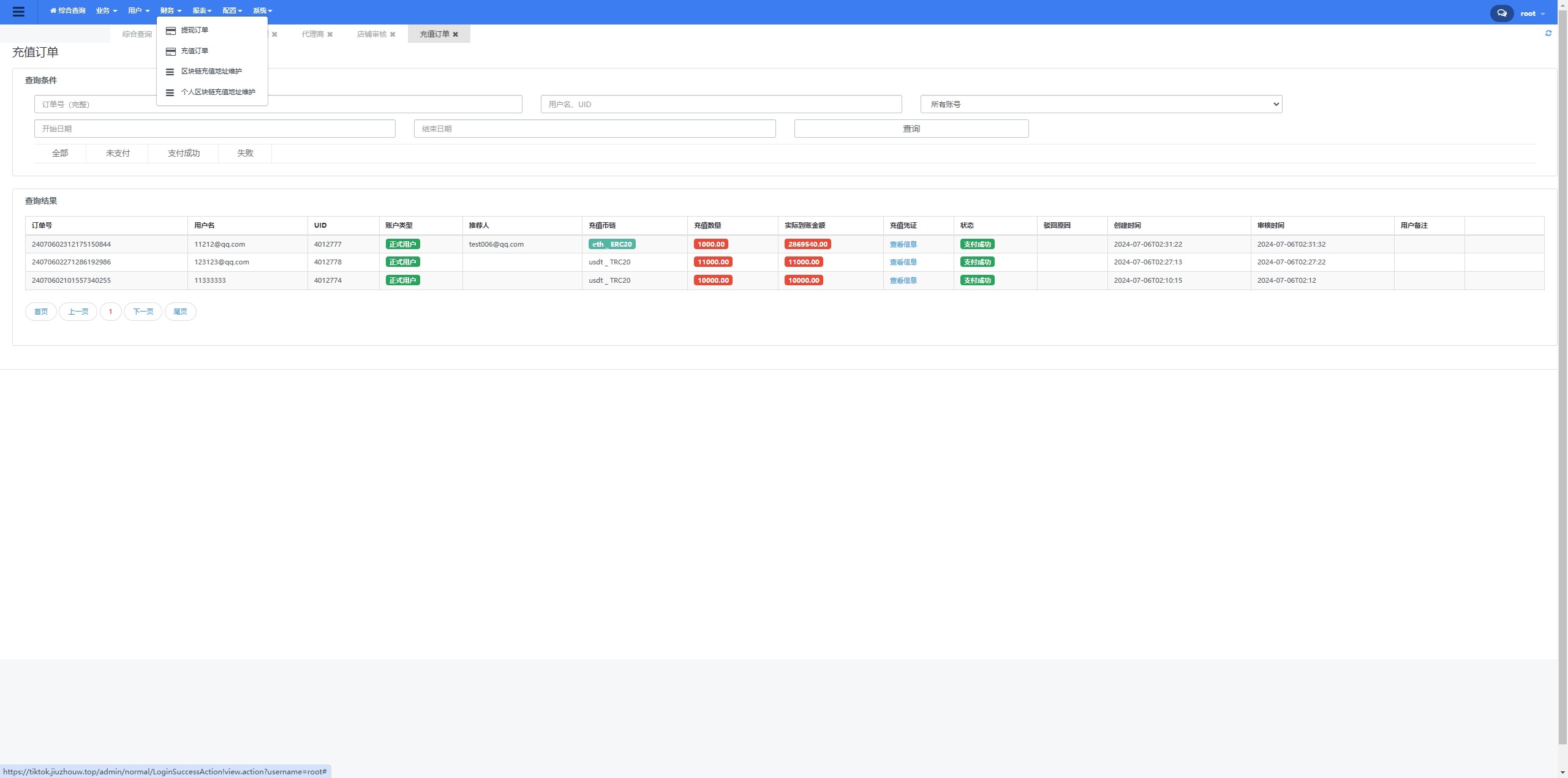Click the 提现订单 card icon in menu
Image resolution: width=1568 pixels, height=778 pixels.
pyautogui.click(x=171, y=31)
